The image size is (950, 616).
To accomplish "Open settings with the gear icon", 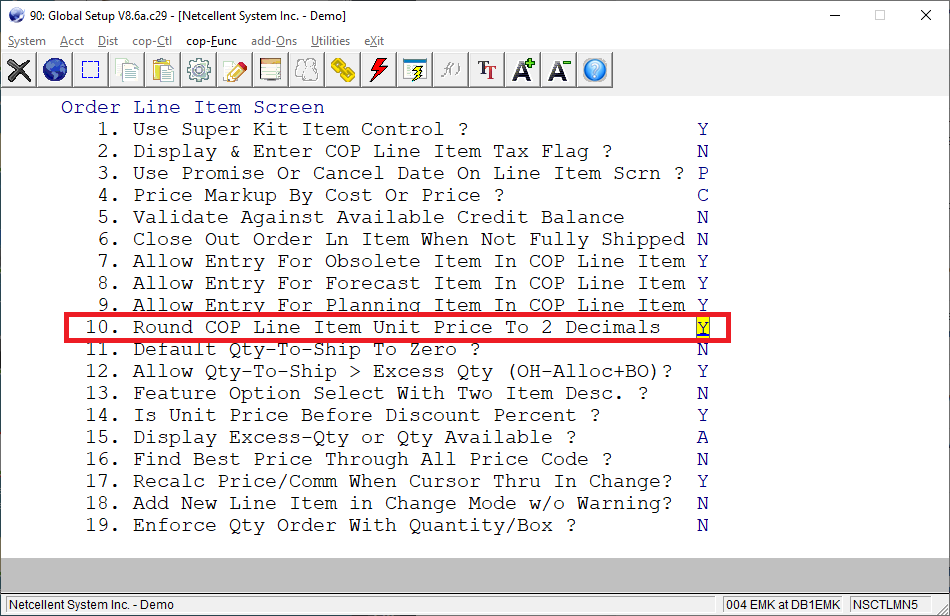I will tap(199, 70).
